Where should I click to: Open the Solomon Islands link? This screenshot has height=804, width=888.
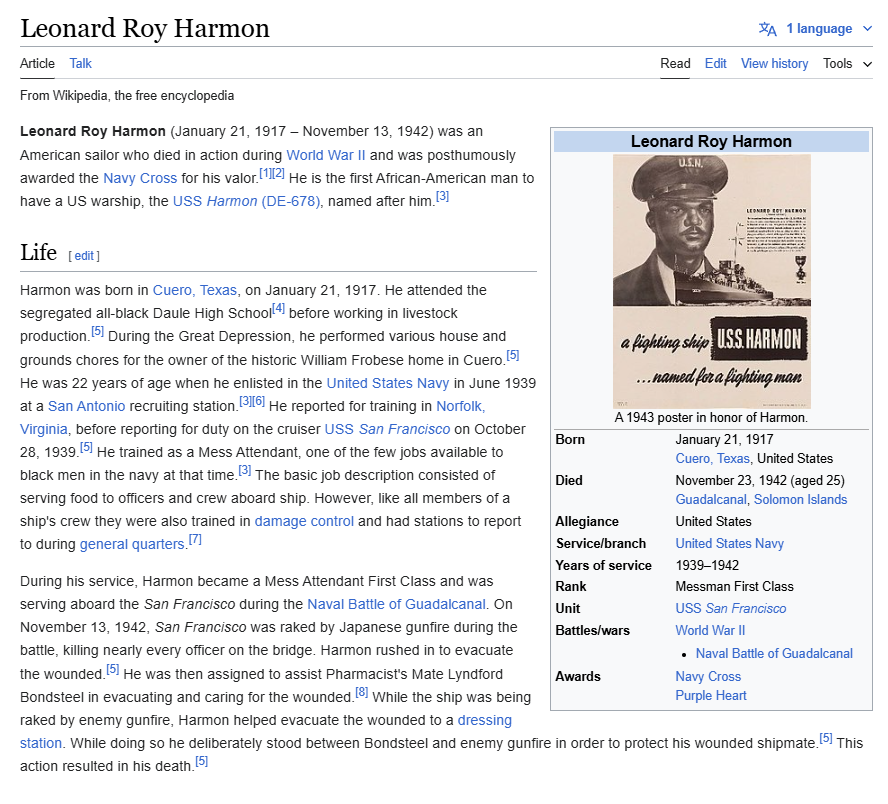(x=800, y=500)
